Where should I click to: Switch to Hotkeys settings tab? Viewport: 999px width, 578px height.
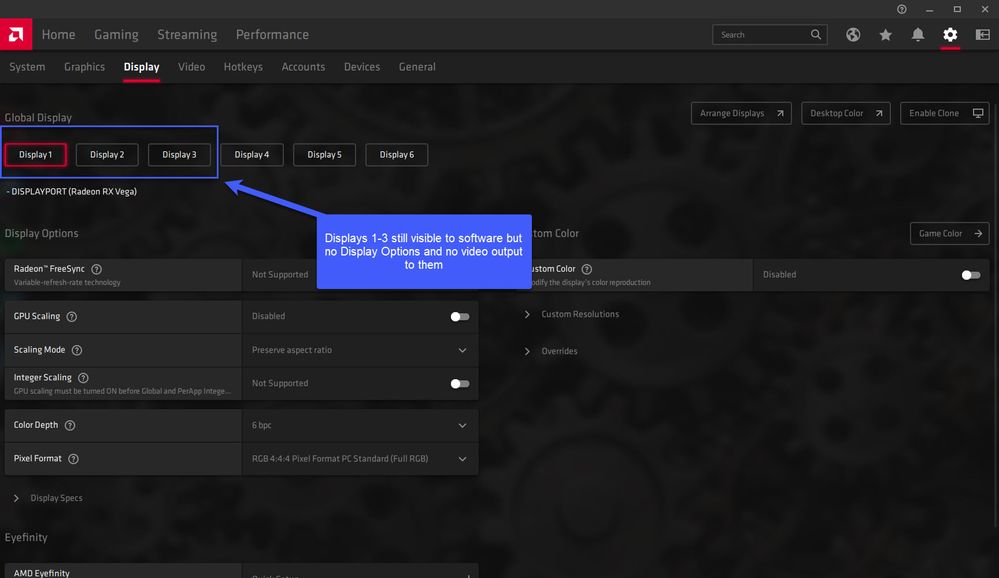point(243,67)
